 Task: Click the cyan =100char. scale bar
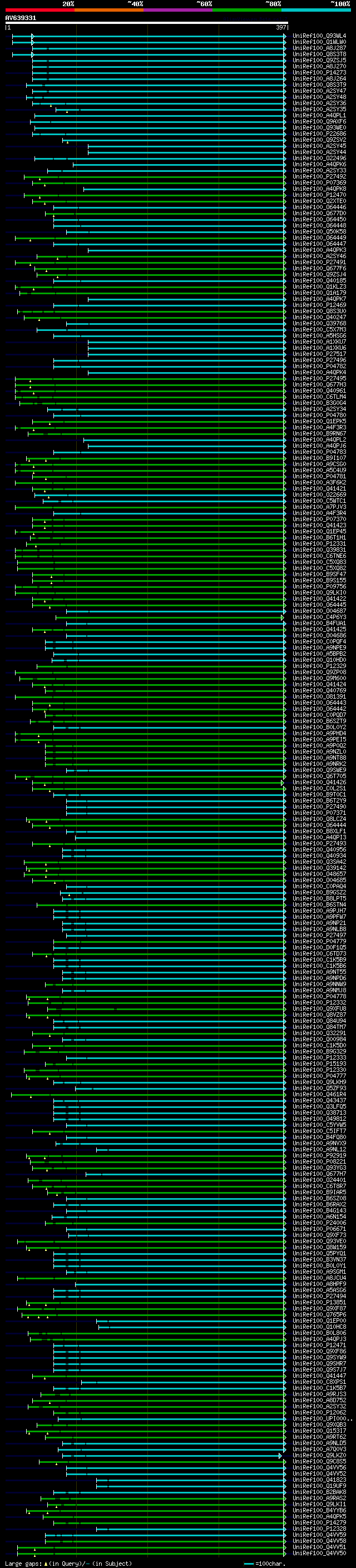tap(248, 1564)
